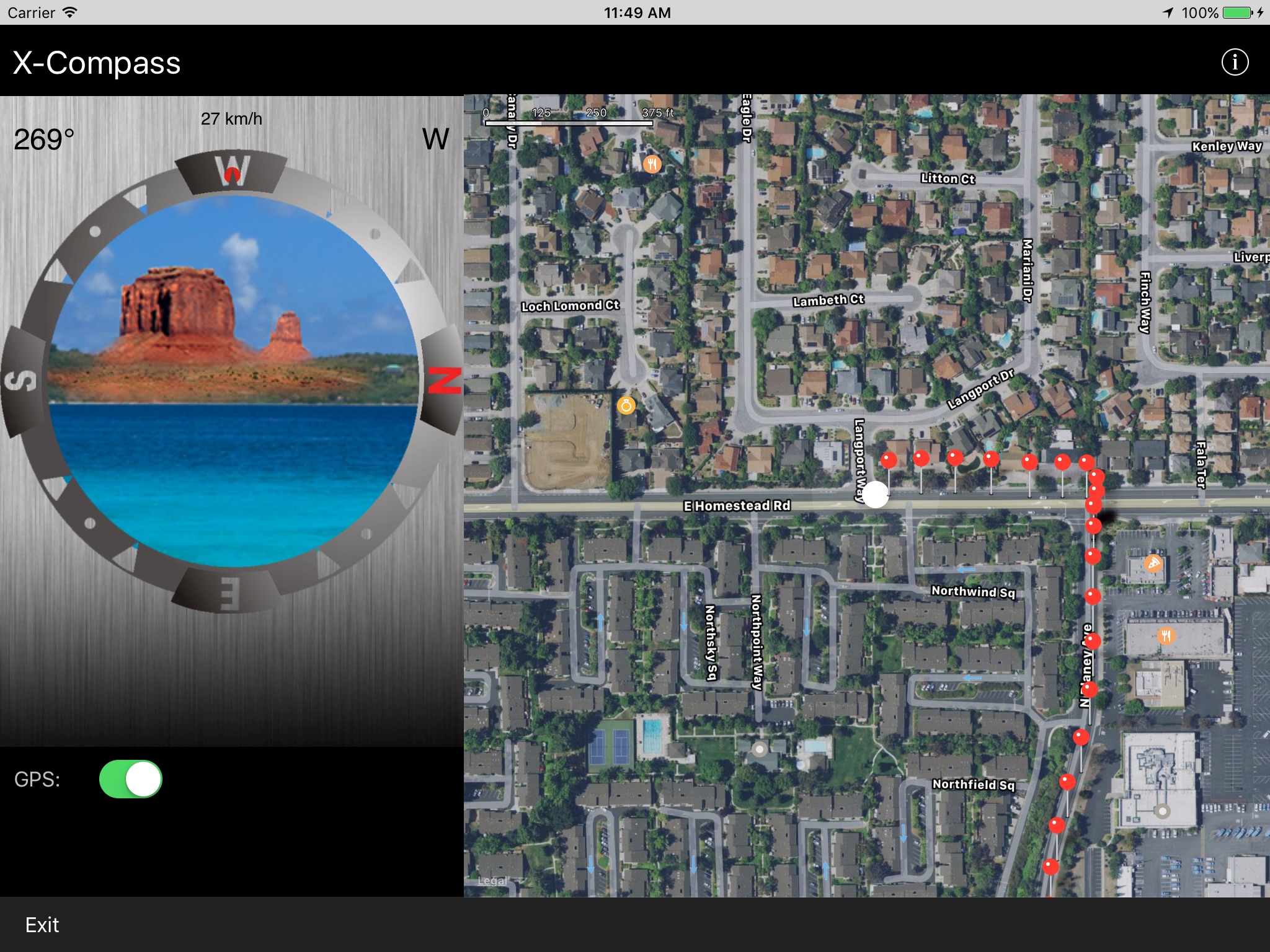Tap the S marker on compass ring
Image resolution: width=1270 pixels, height=952 pixels.
click(21, 381)
